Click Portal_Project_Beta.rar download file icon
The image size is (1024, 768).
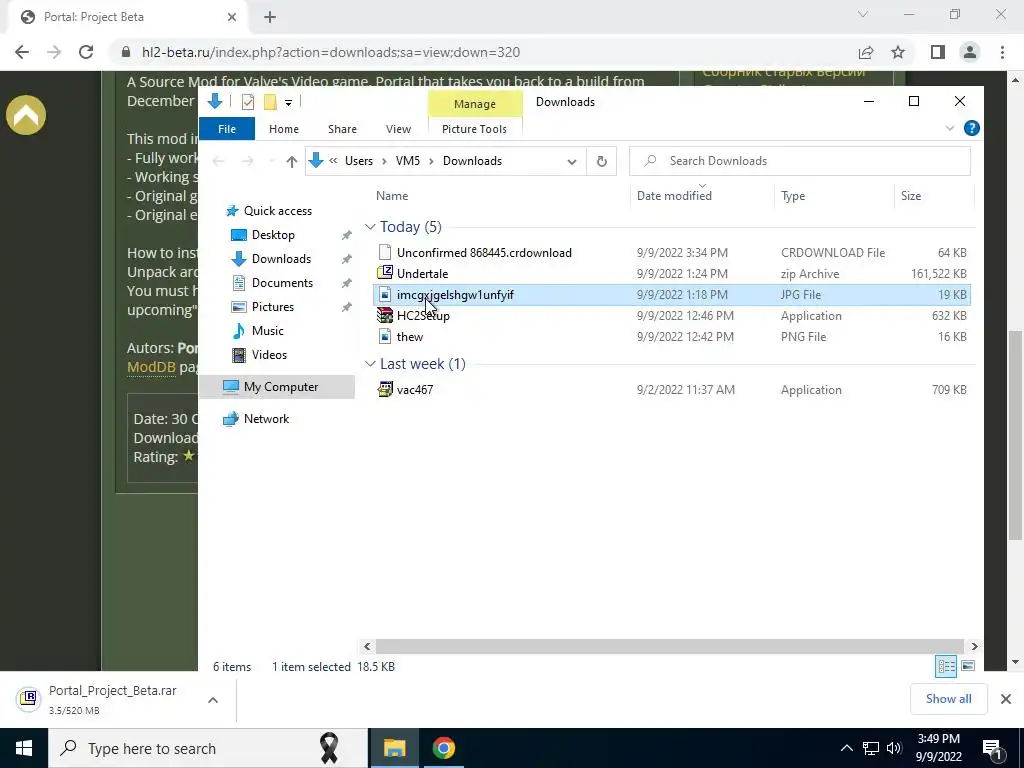(29, 699)
